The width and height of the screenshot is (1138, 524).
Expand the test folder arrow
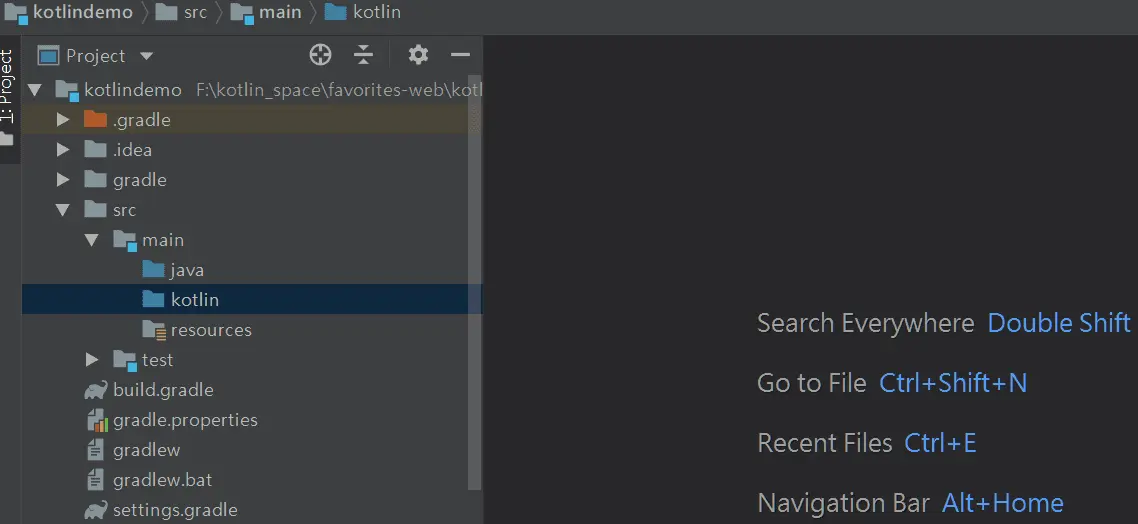pyautogui.click(x=92, y=360)
